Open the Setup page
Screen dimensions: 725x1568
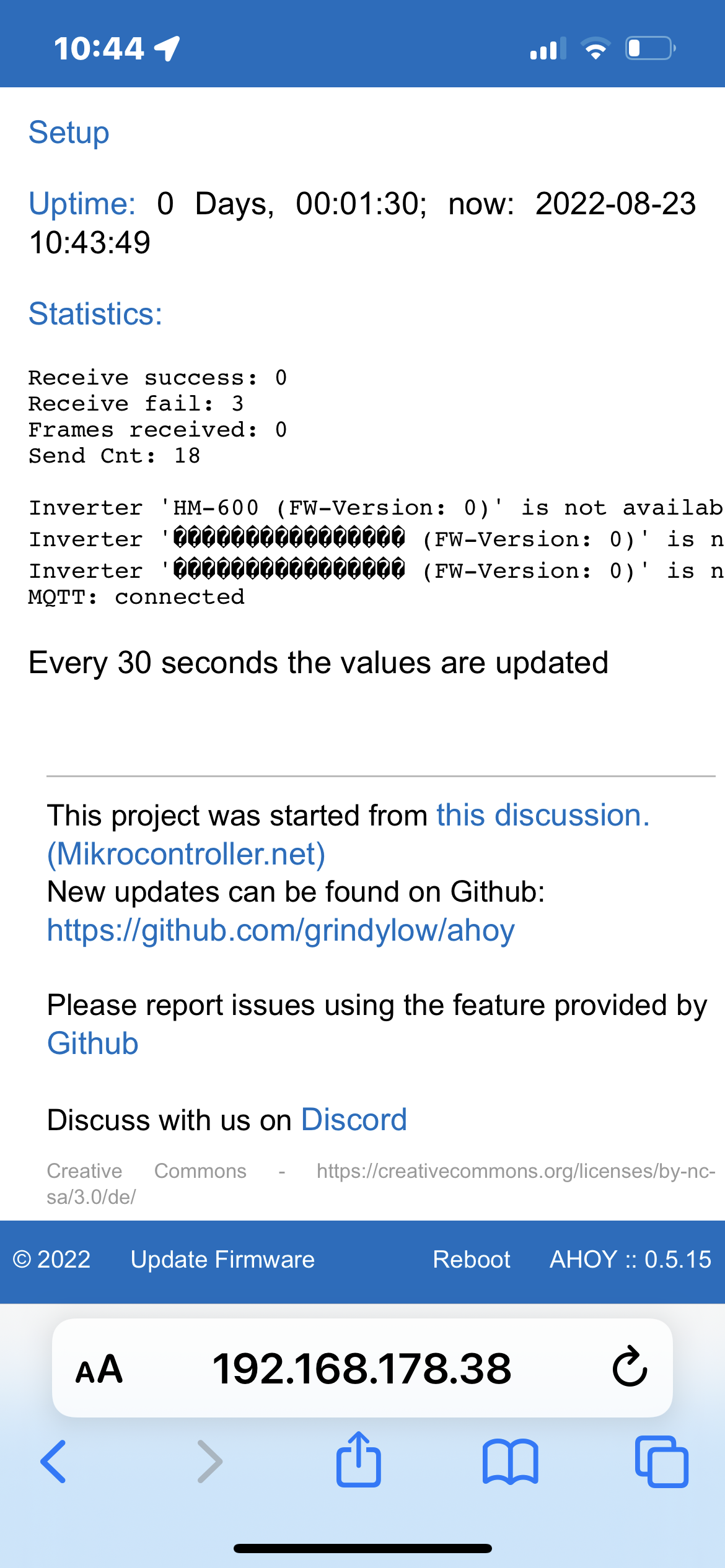pyautogui.click(x=68, y=132)
